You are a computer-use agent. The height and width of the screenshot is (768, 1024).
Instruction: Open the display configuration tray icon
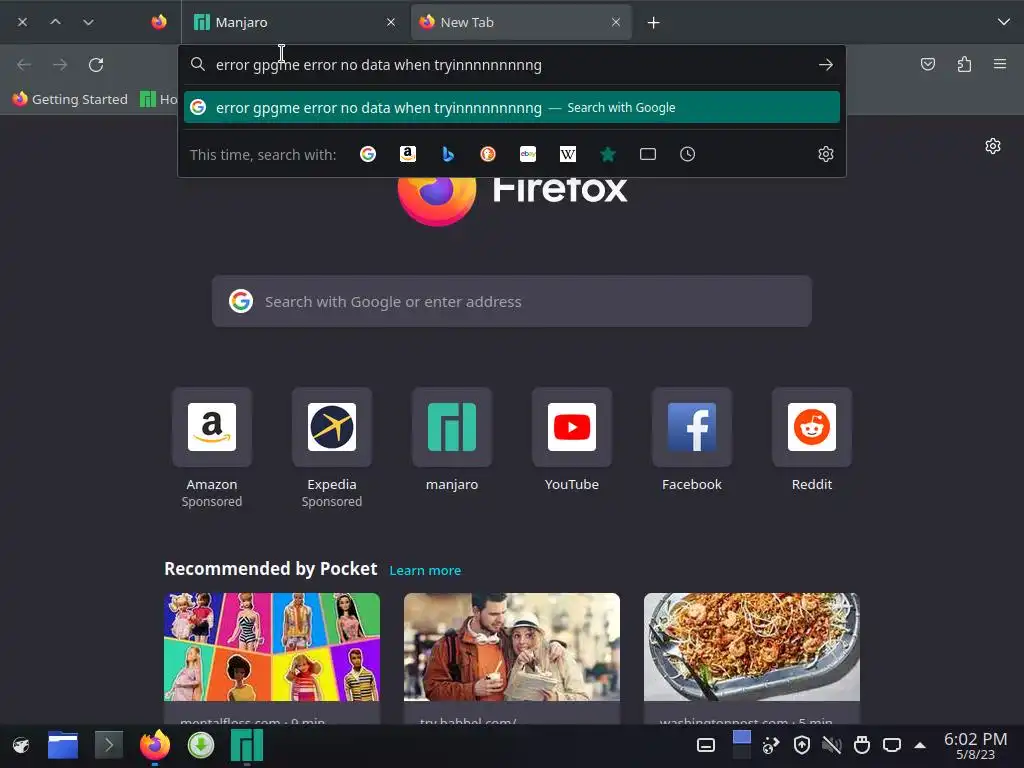coord(891,745)
